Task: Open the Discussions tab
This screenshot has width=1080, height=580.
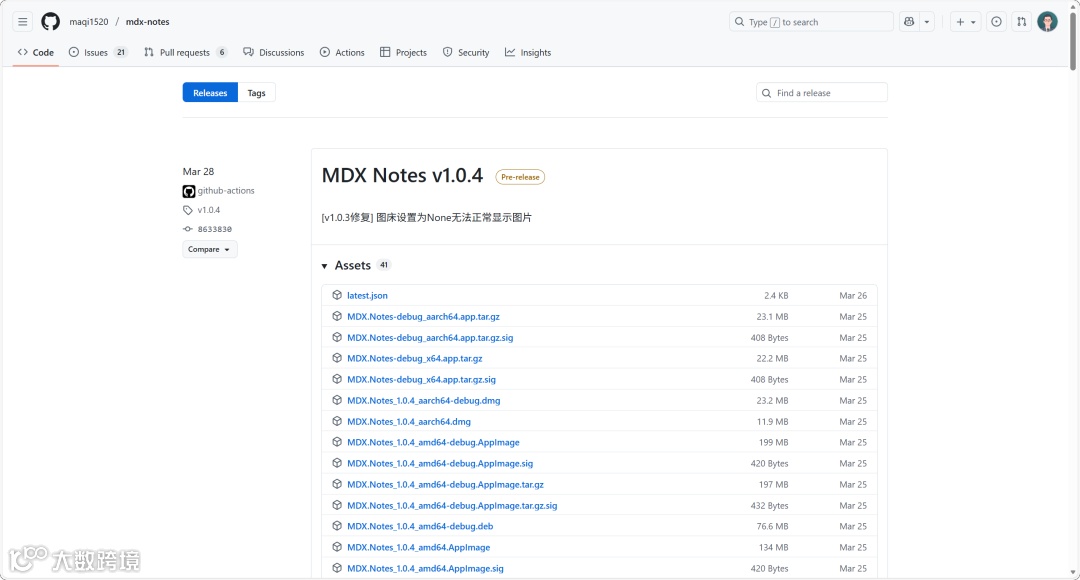Action: [x=273, y=52]
